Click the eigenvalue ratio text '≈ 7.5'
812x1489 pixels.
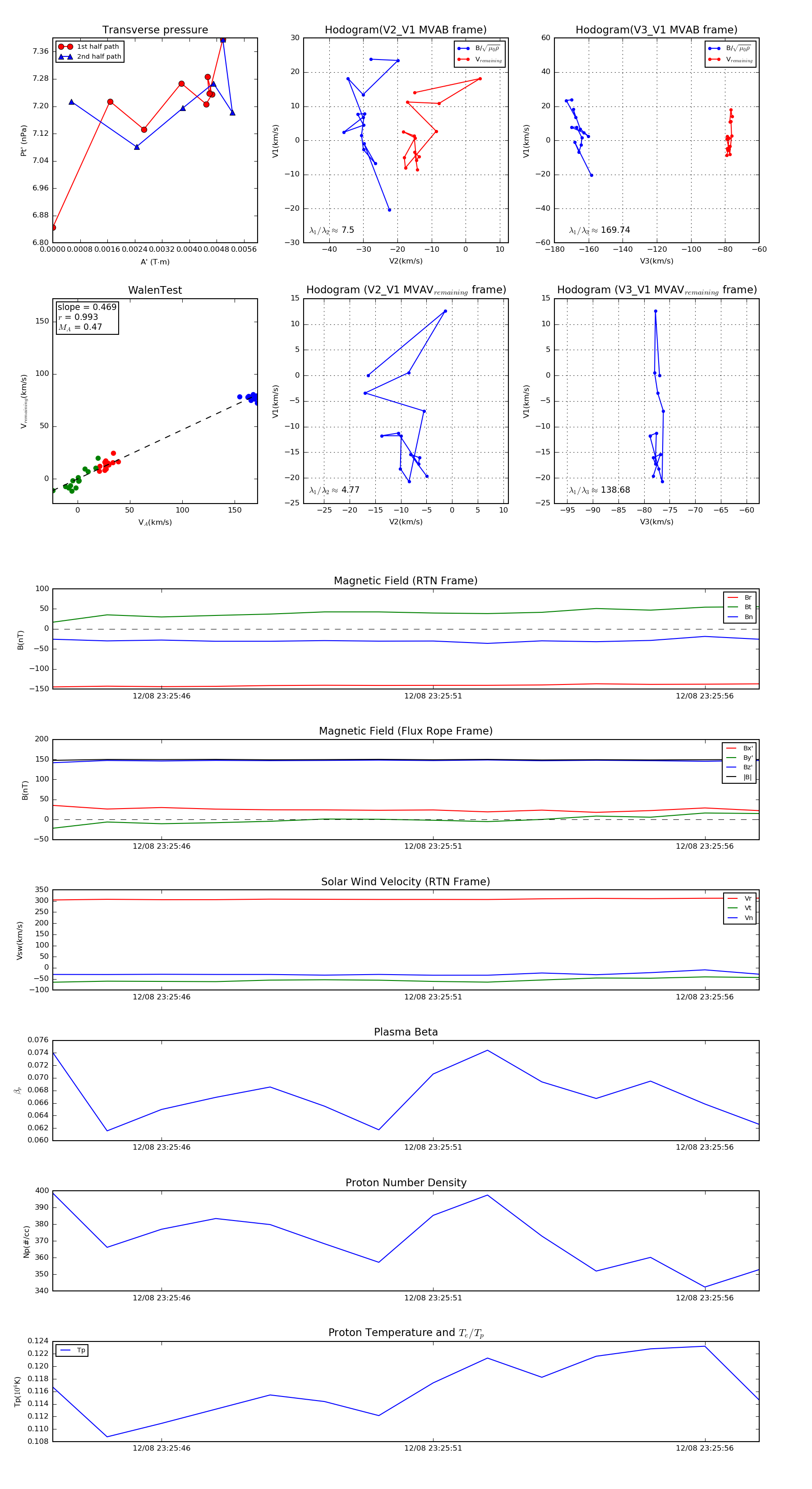click(x=343, y=230)
